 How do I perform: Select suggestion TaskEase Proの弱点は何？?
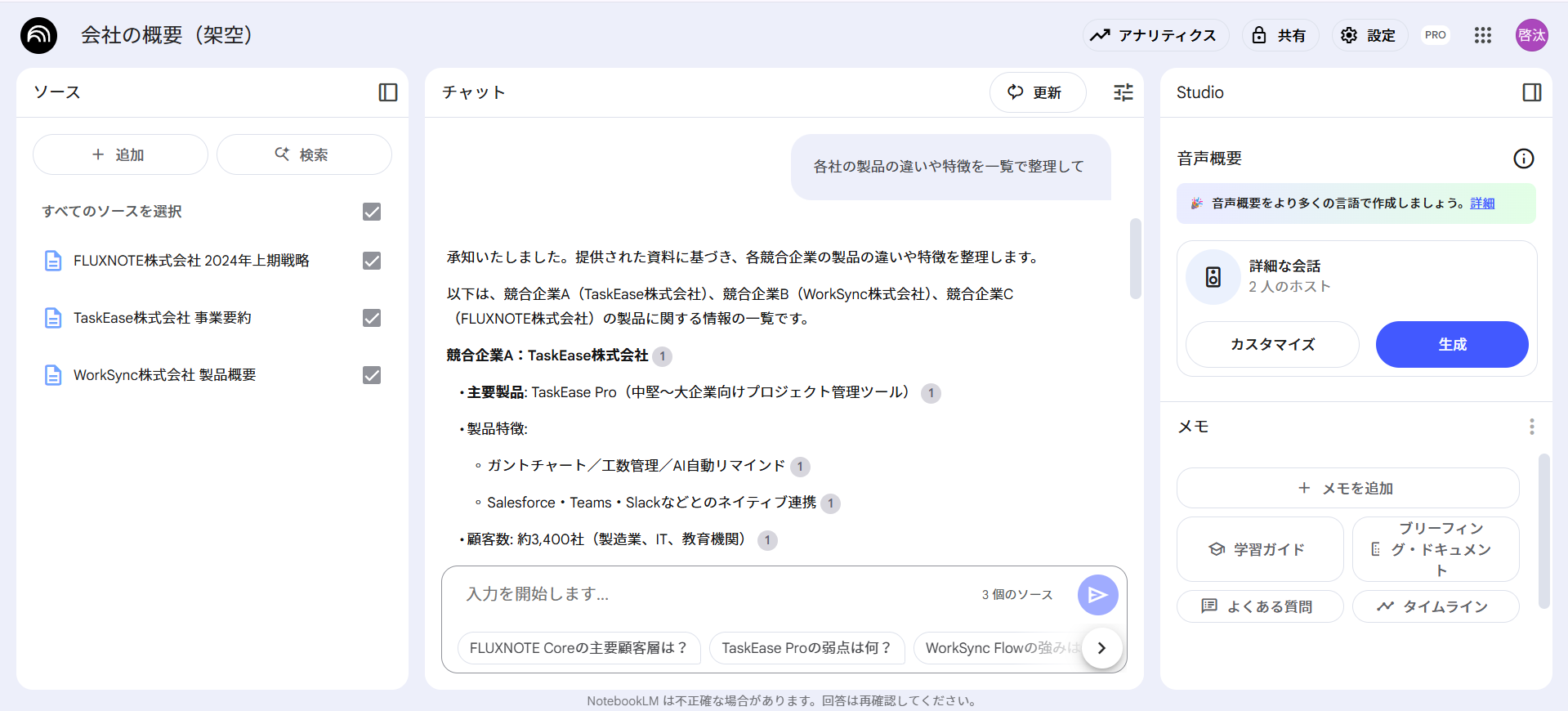pyautogui.click(x=806, y=648)
